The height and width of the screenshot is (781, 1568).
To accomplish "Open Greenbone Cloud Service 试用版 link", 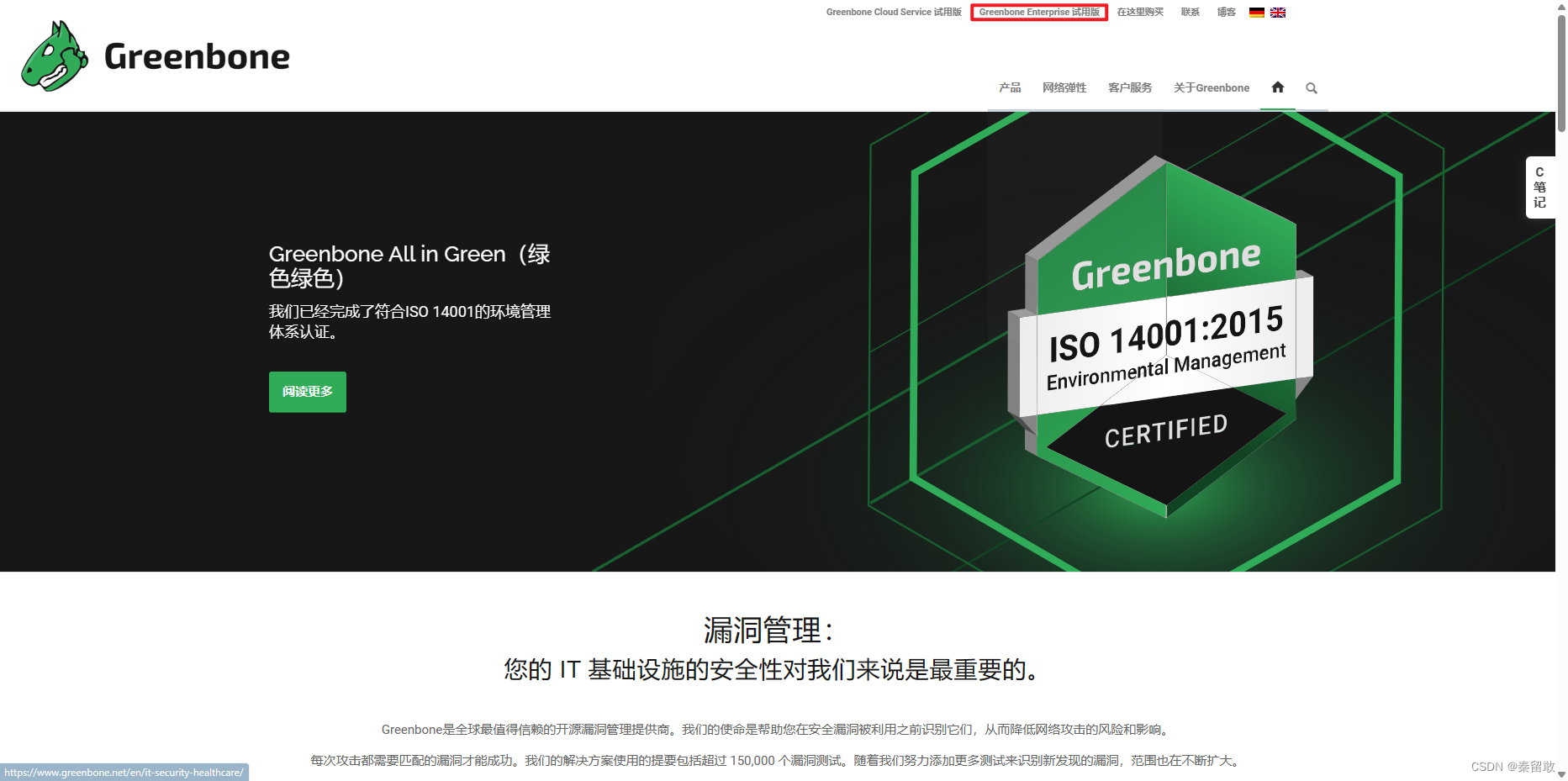I will (x=894, y=12).
